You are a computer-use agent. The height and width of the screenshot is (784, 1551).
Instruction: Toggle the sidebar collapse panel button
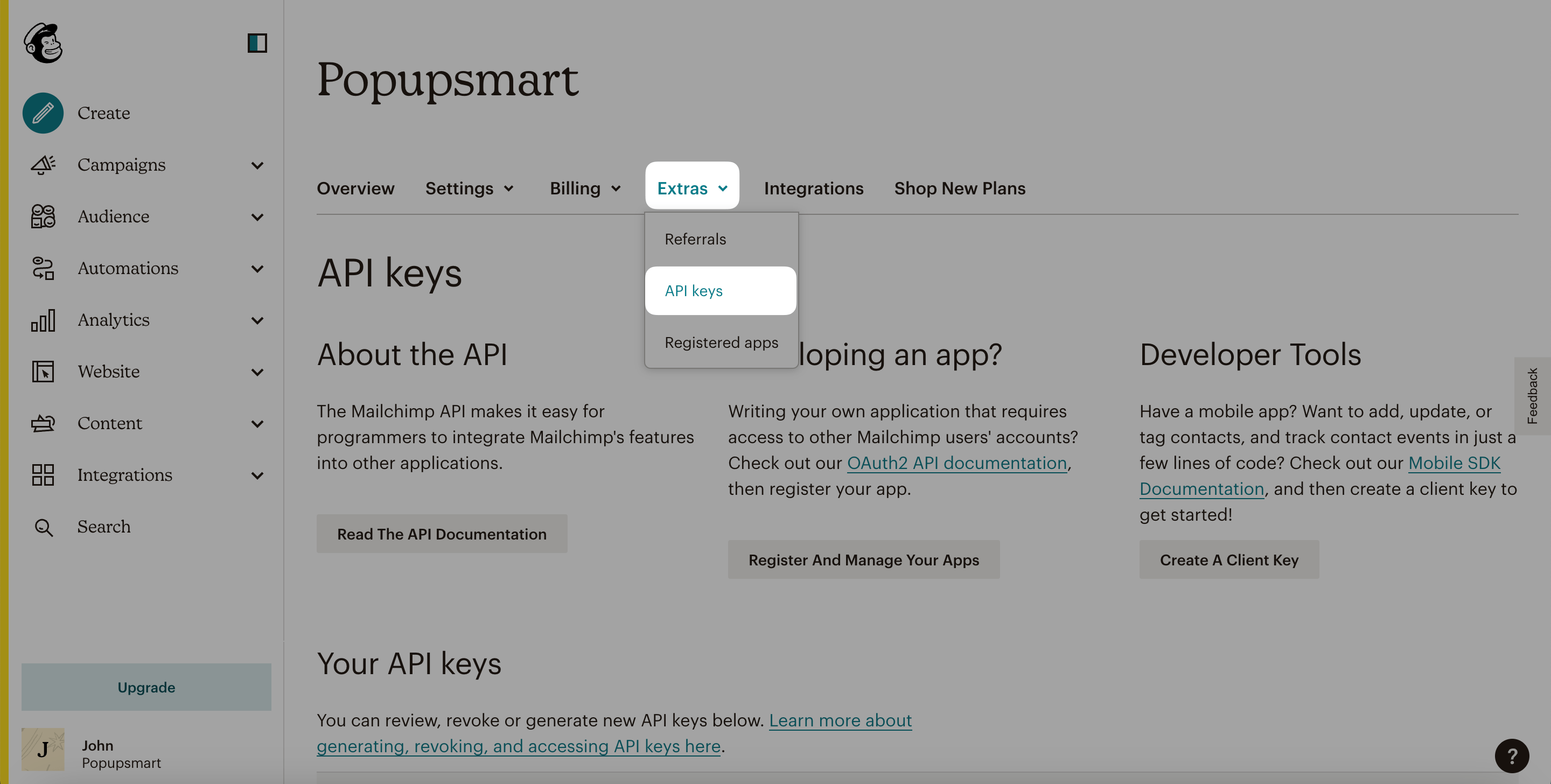257,42
